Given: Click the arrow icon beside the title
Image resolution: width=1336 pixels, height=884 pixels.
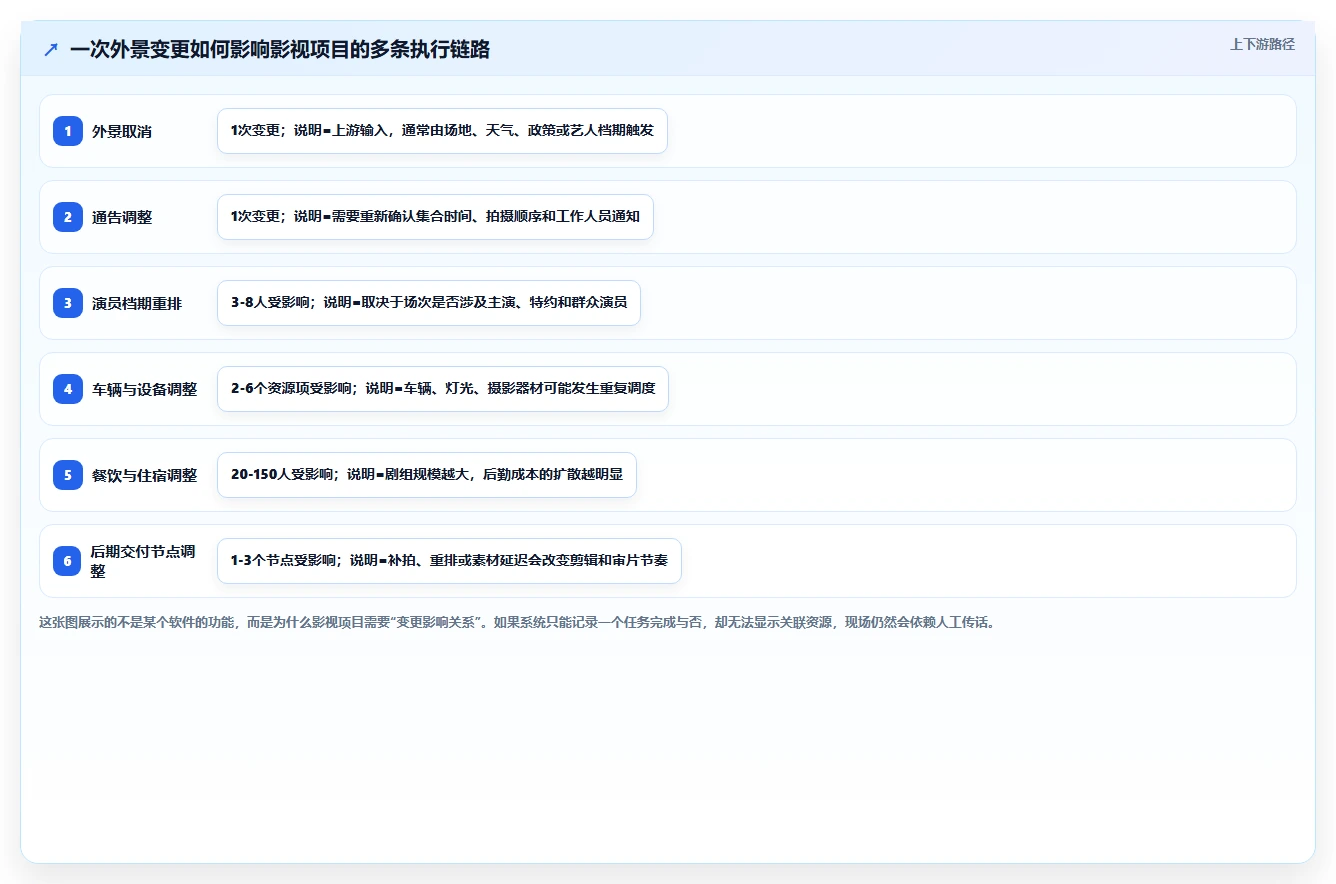Looking at the screenshot, I should pyautogui.click(x=51, y=50).
